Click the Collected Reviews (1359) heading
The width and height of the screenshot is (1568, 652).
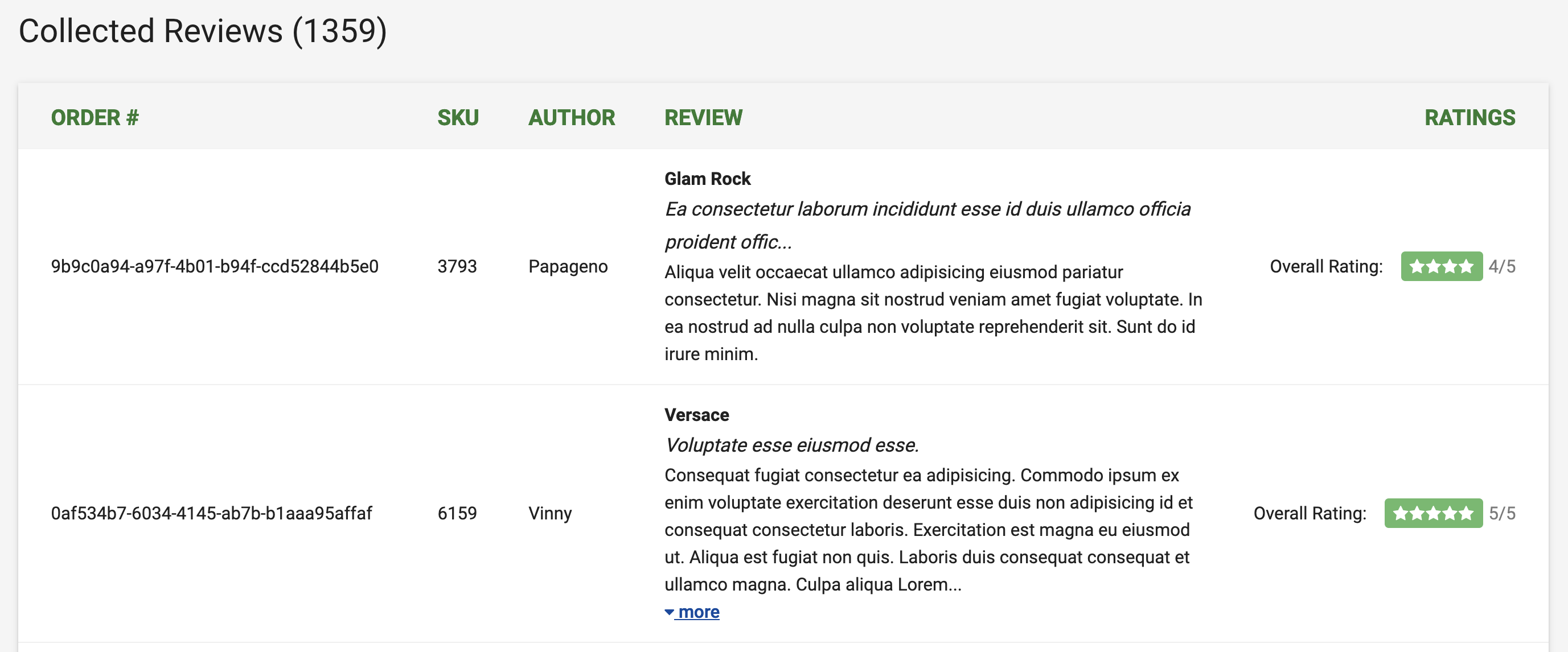(203, 31)
